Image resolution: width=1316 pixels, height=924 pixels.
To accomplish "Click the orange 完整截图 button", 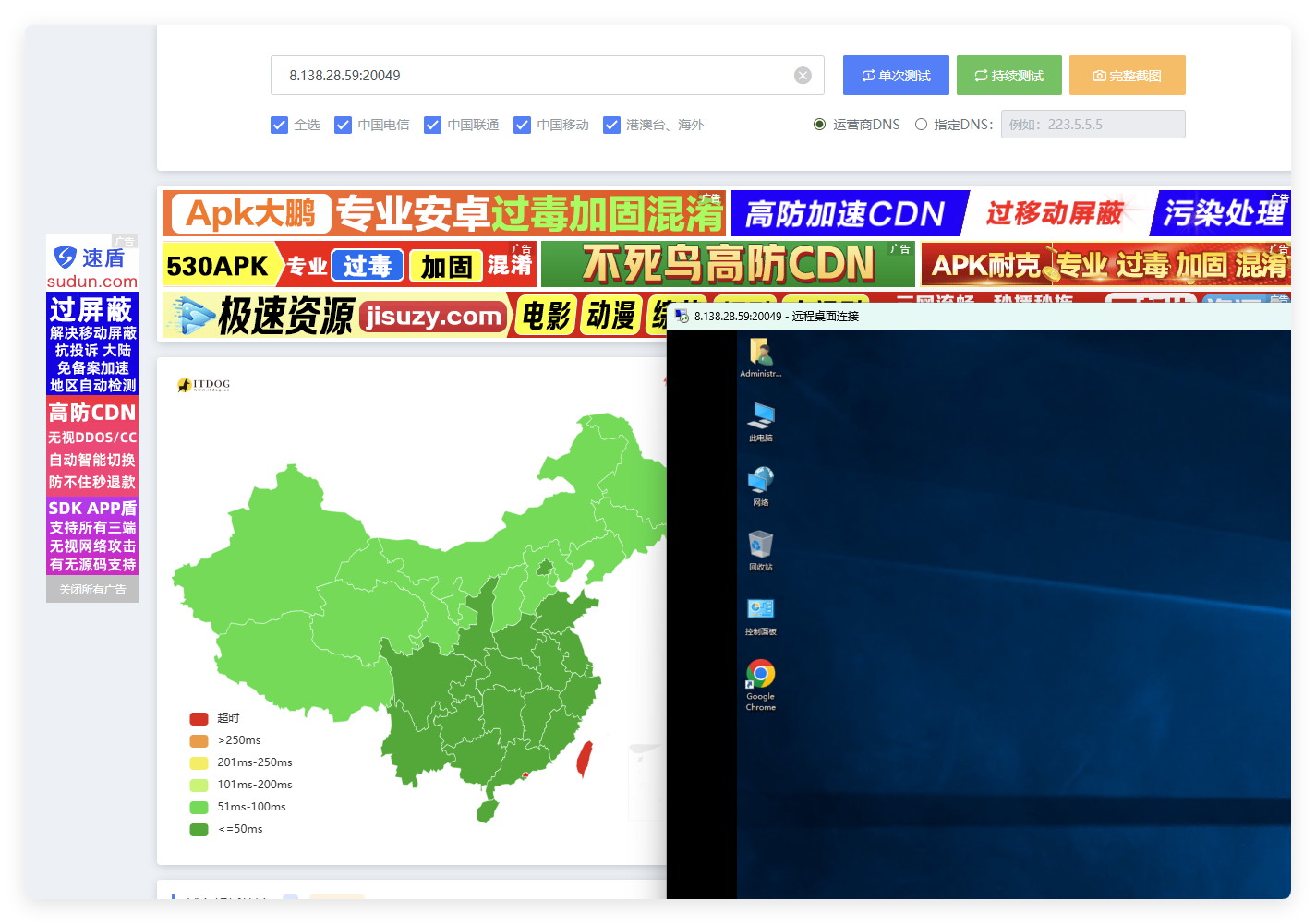I will pos(1127,76).
